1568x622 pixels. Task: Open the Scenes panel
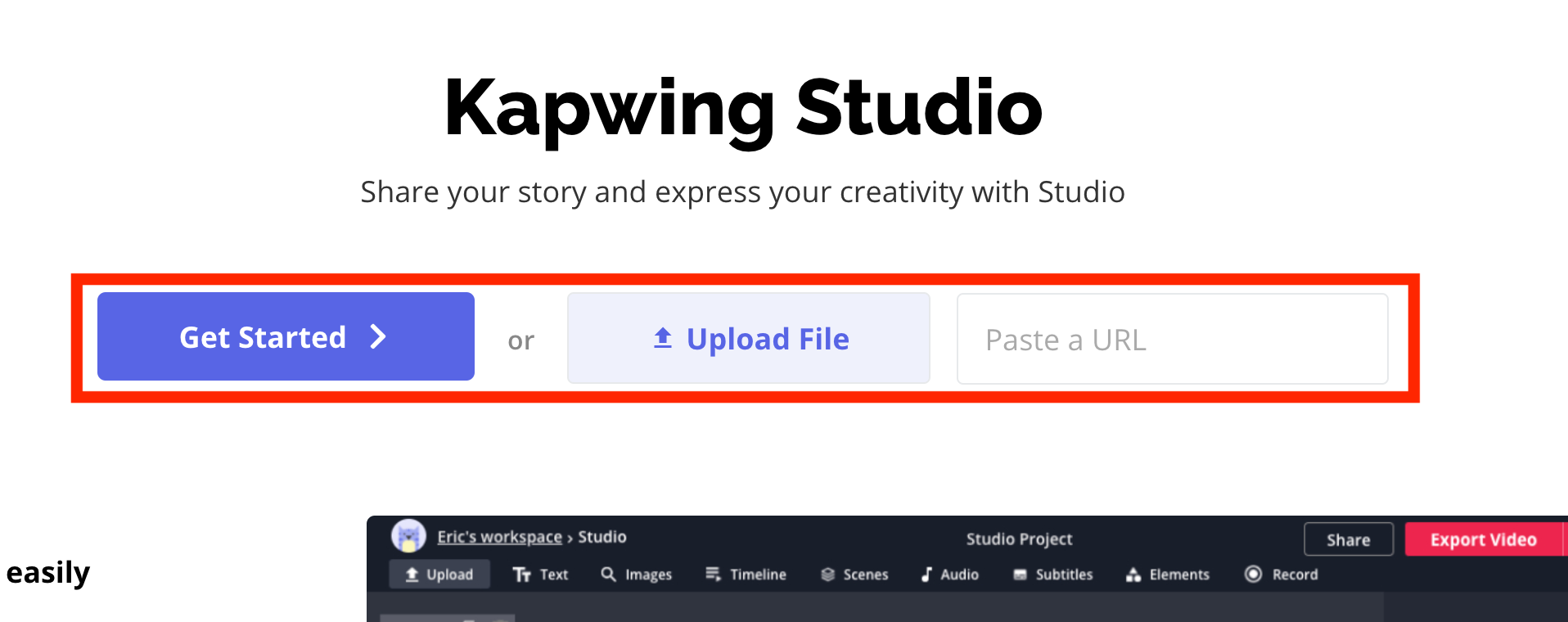tap(855, 575)
